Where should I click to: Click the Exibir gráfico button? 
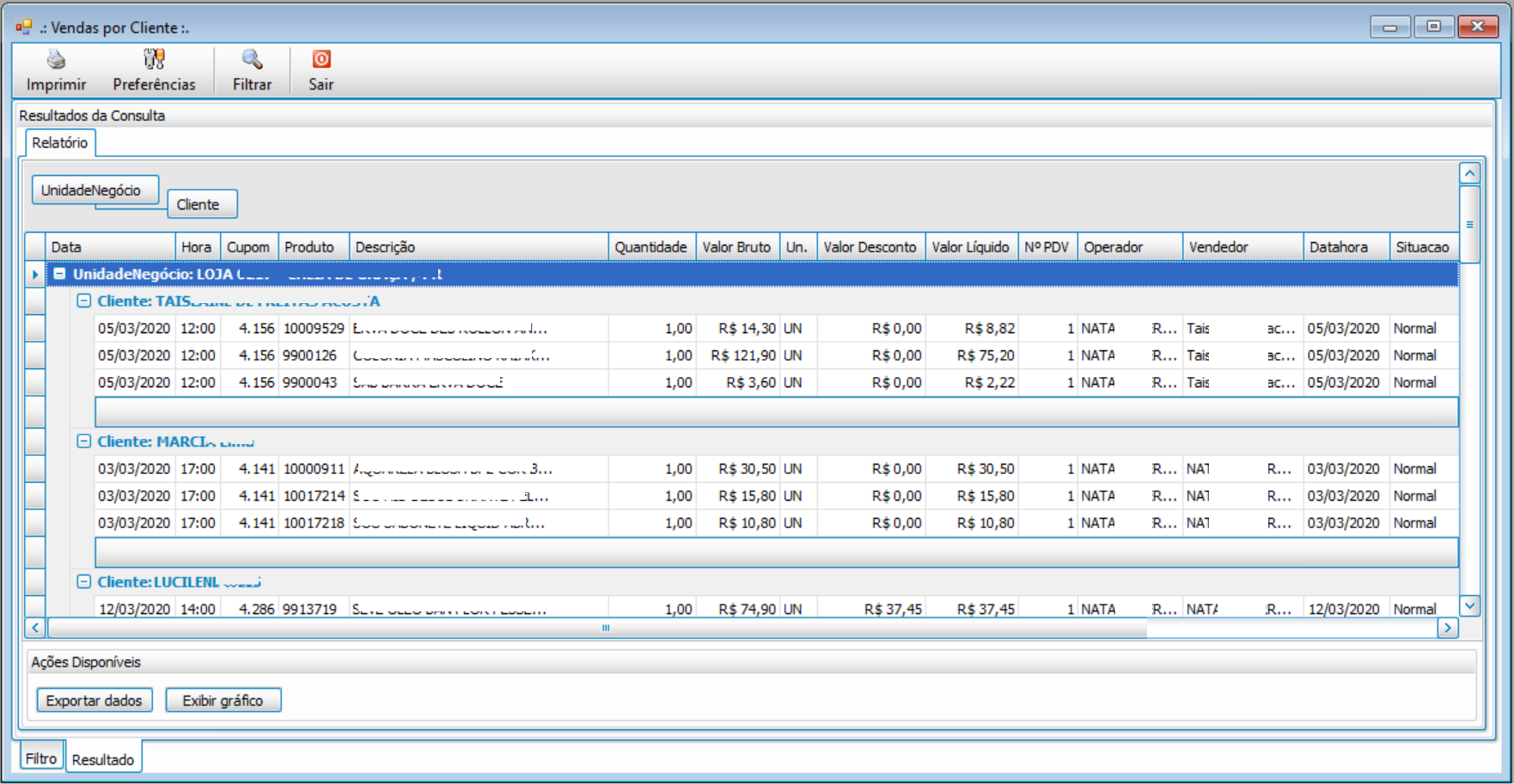click(223, 701)
